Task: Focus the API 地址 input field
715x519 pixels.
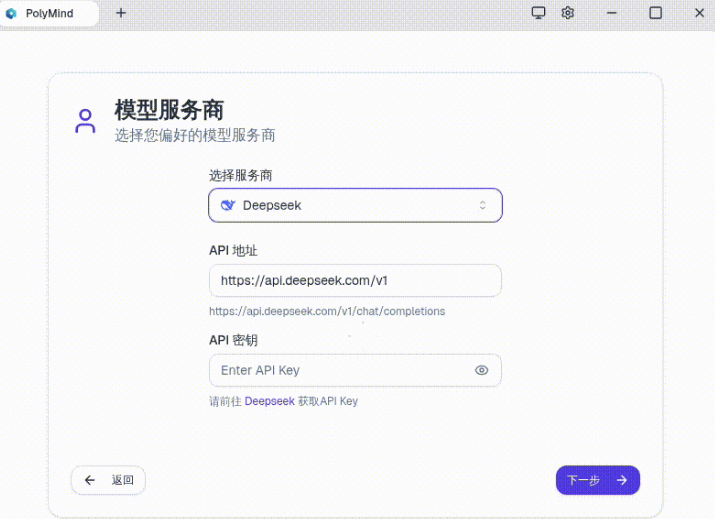Action: [x=355, y=280]
